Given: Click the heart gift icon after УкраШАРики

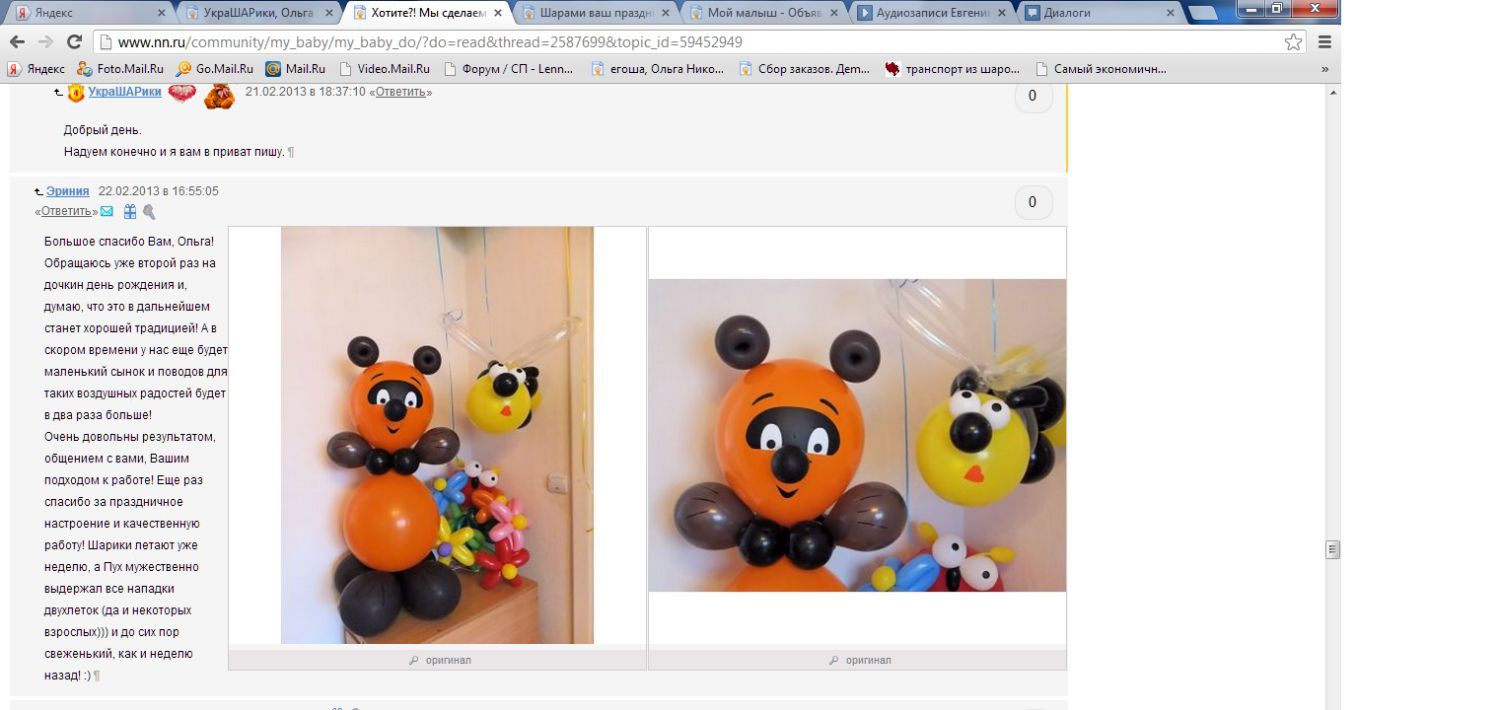Looking at the screenshot, I should point(182,93).
